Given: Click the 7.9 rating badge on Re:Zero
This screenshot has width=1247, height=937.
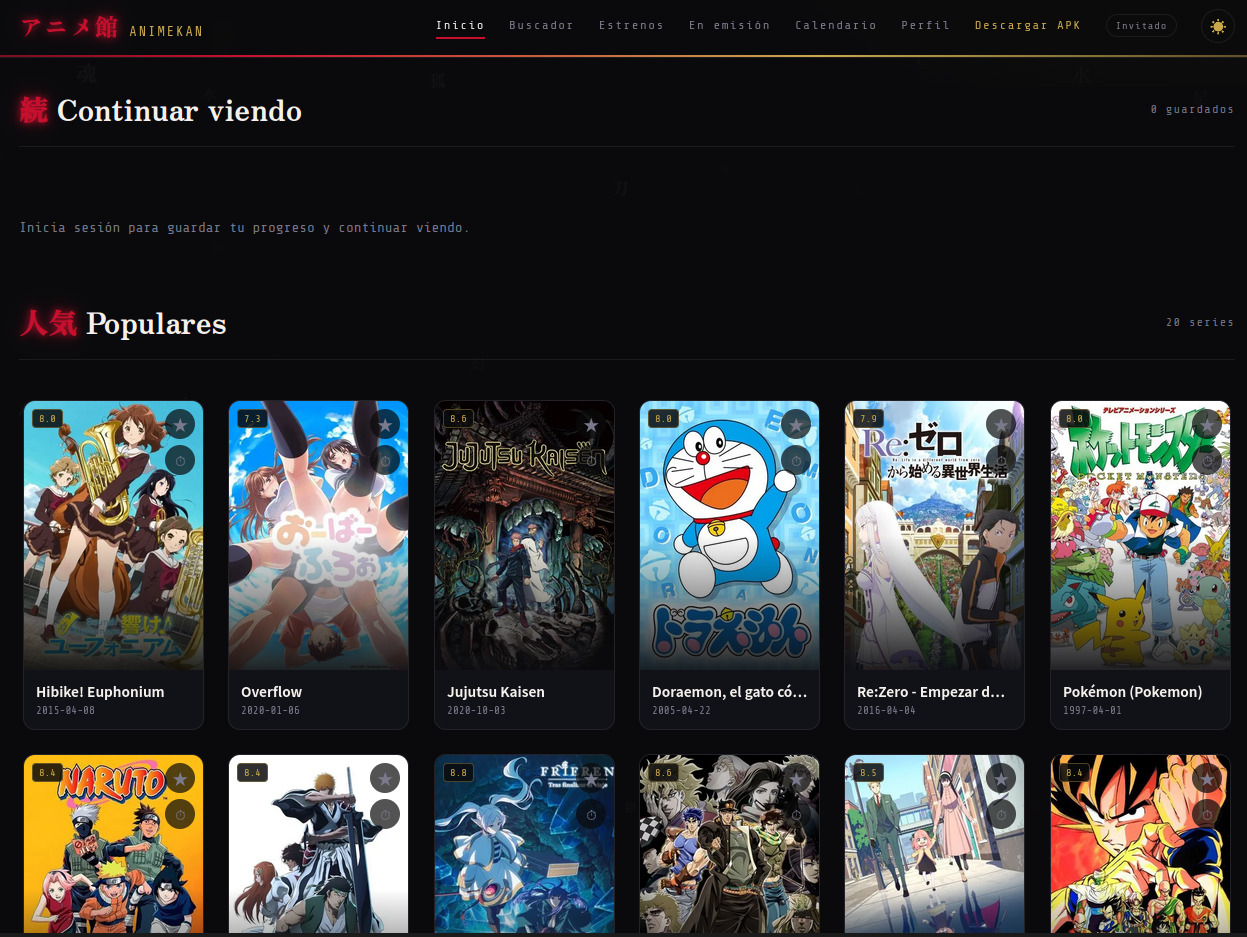Looking at the screenshot, I should pos(868,419).
